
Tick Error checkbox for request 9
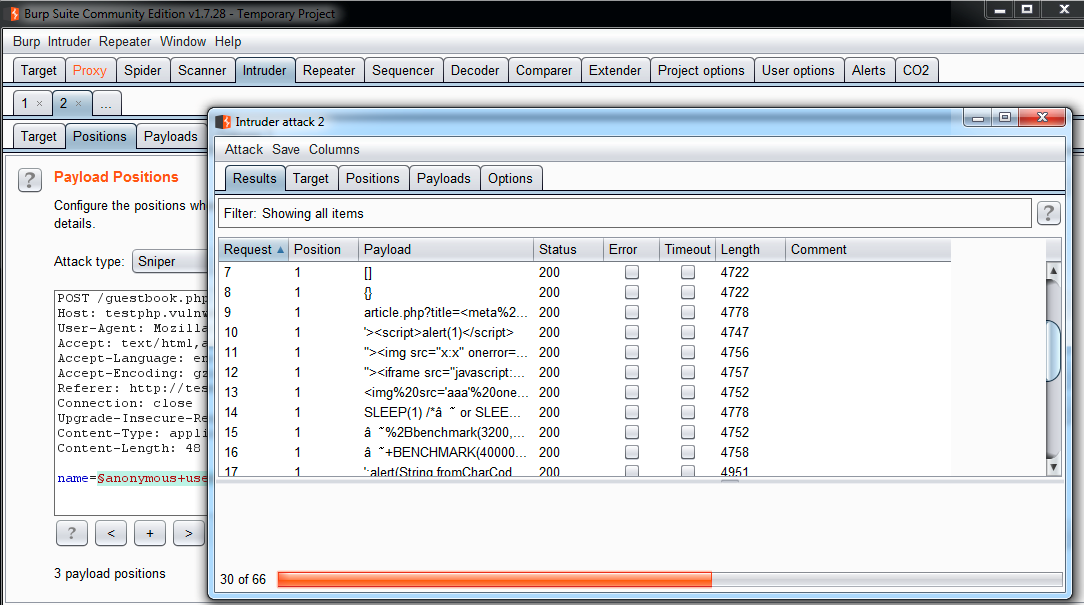click(x=632, y=313)
